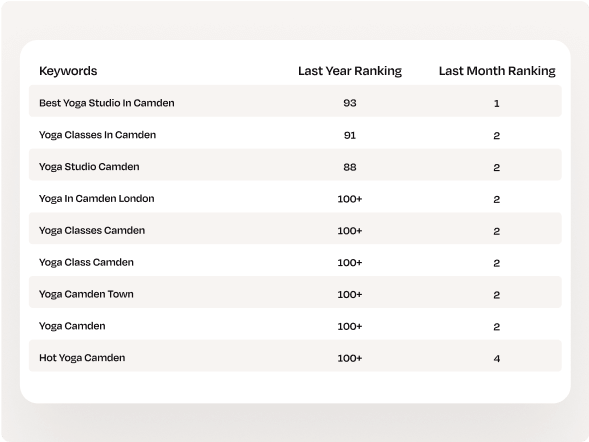
Task: Click last month ranking 4 for Hot Yoga Camden
Action: click(x=497, y=359)
